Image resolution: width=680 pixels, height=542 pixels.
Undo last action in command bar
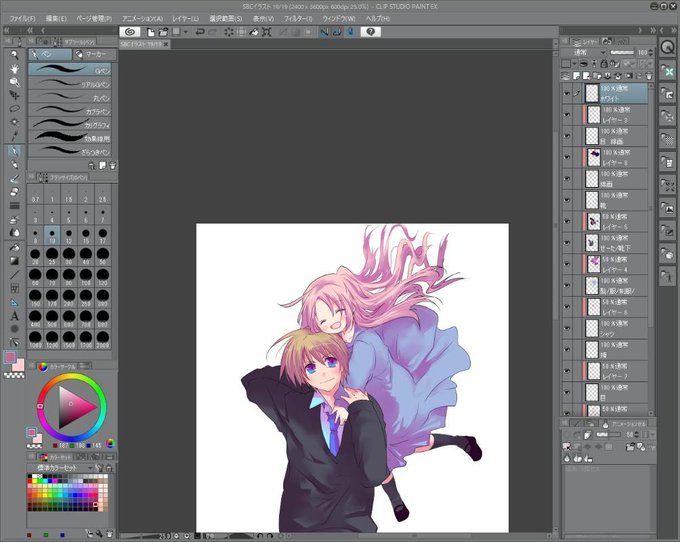pos(200,32)
